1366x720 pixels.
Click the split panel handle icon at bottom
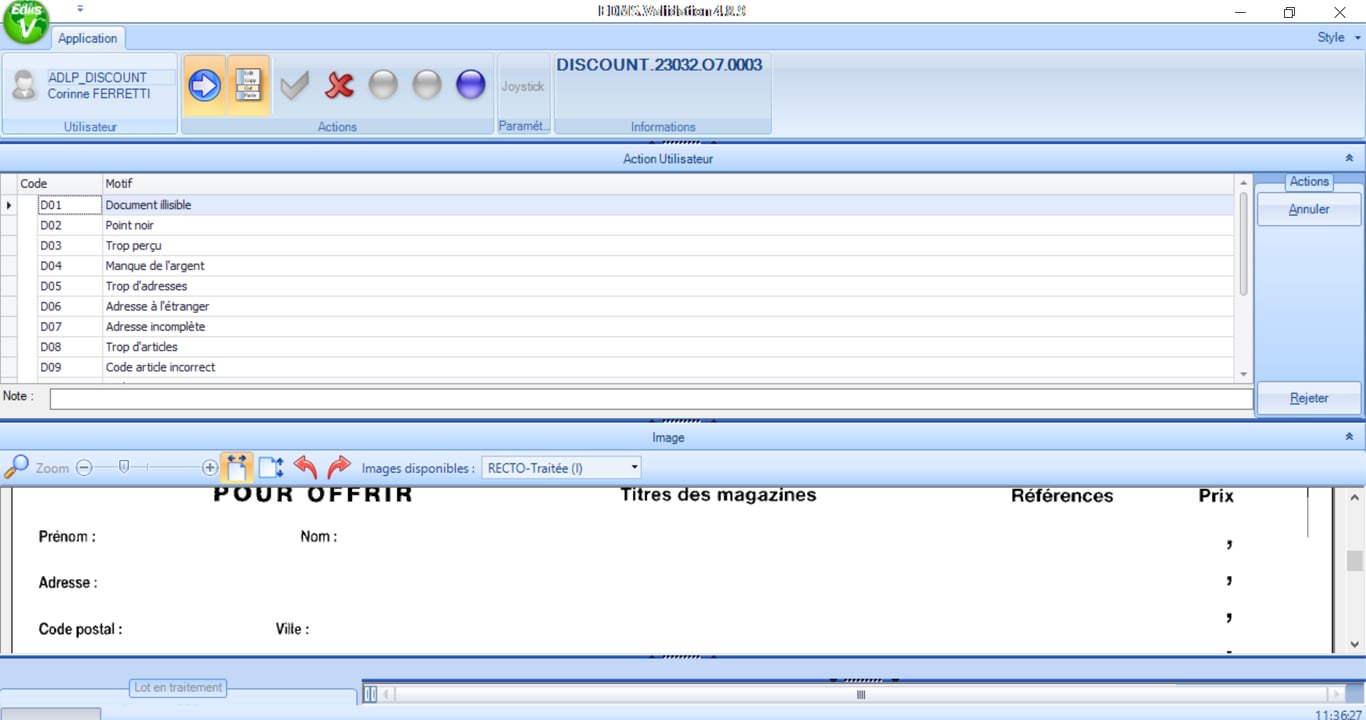(x=370, y=694)
